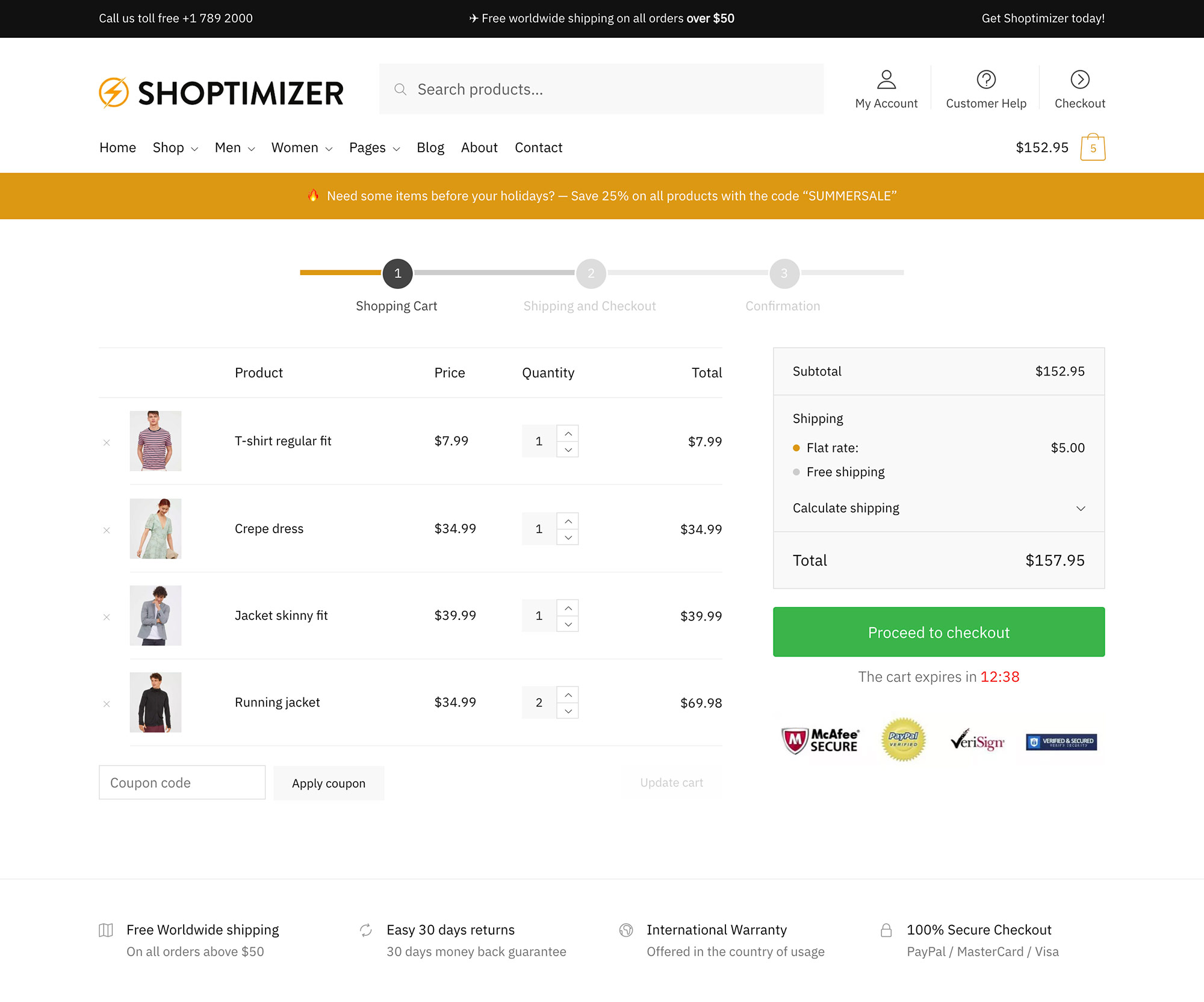Remove T-shirt regular fit from cart
Viewport: 1204px width, 1002px height.
click(x=107, y=442)
